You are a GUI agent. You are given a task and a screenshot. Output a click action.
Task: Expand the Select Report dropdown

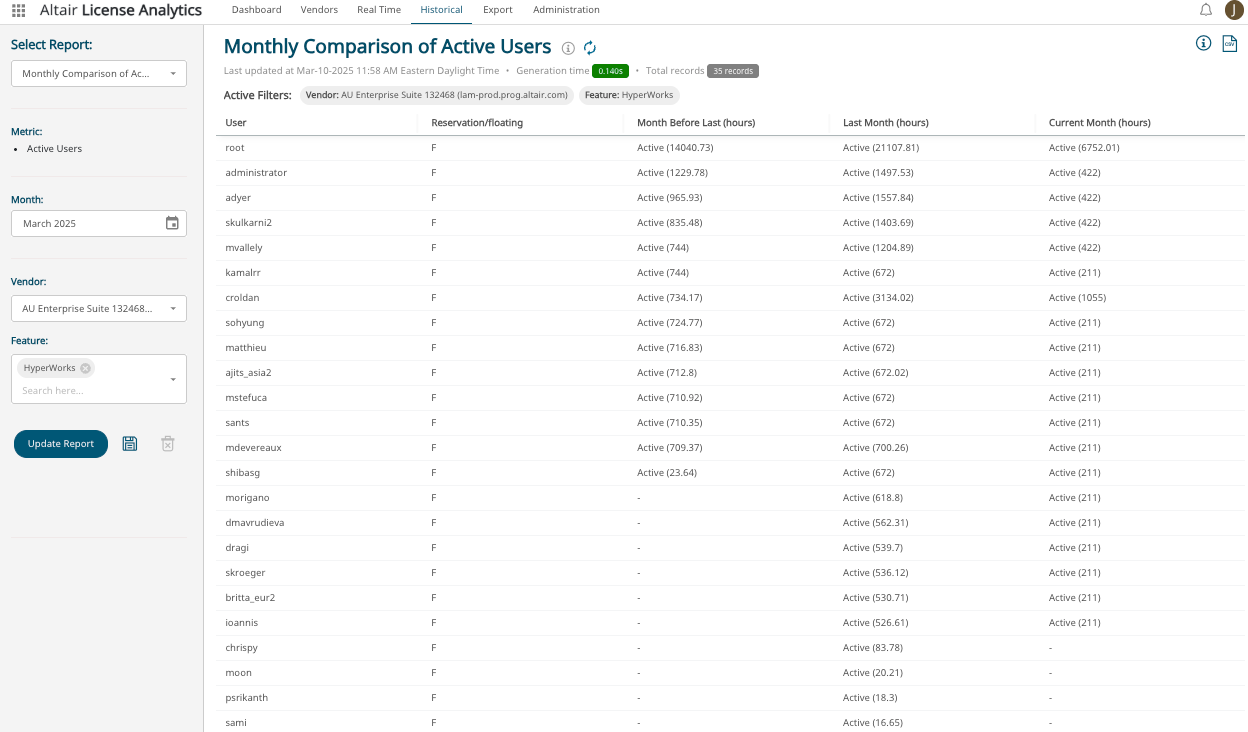pyautogui.click(x=172, y=74)
